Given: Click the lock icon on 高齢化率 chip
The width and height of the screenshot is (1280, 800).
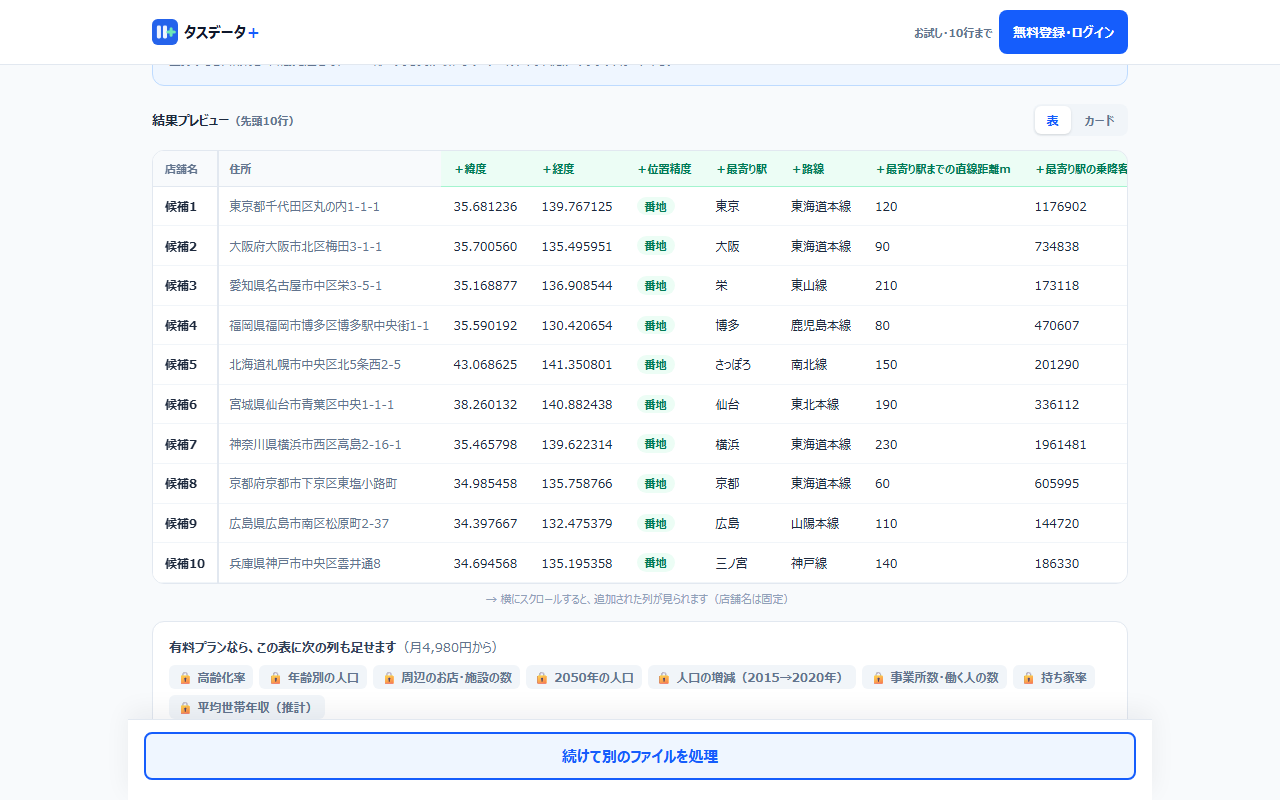Looking at the screenshot, I should [185, 678].
